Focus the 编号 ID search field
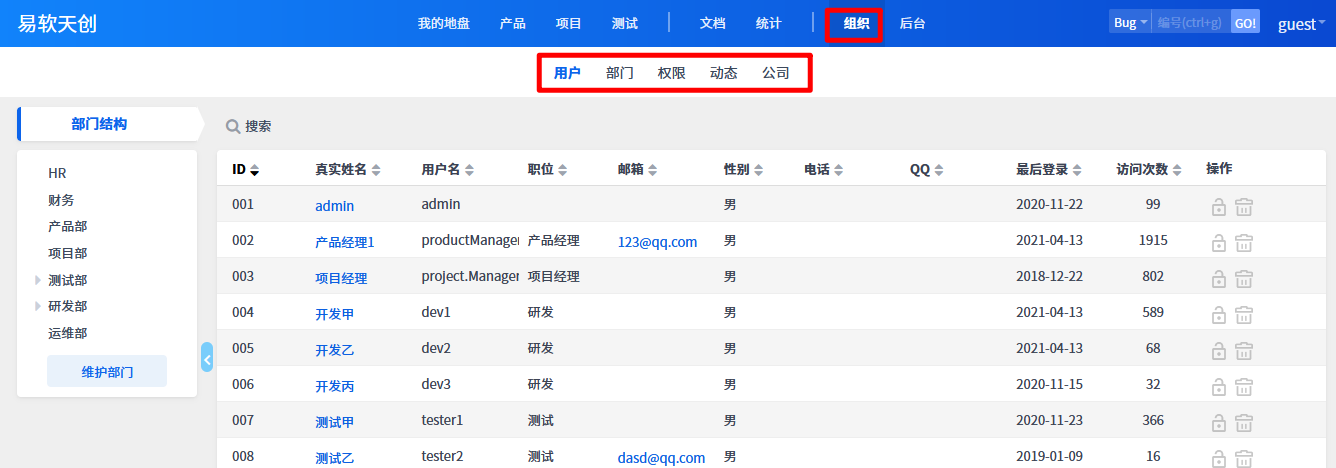Viewport: 1336px width, 468px height. coord(1189,23)
